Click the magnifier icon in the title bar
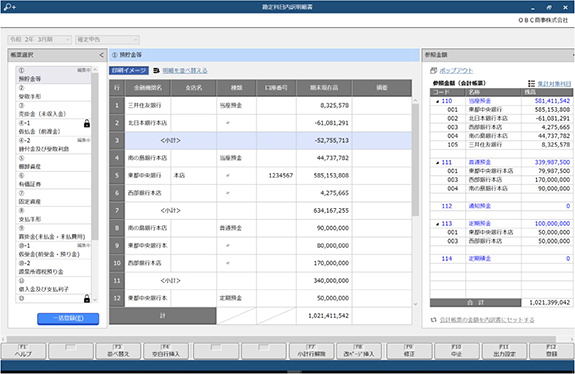575x374 pixels. pyautogui.click(x=9, y=7)
